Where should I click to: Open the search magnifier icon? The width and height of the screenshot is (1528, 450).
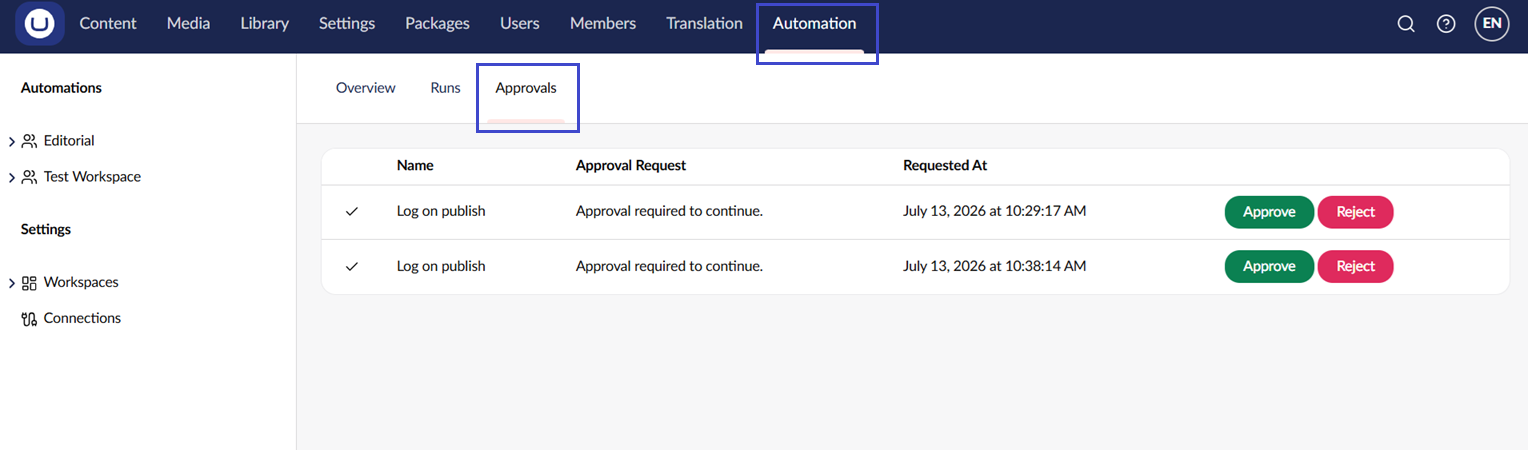1406,24
